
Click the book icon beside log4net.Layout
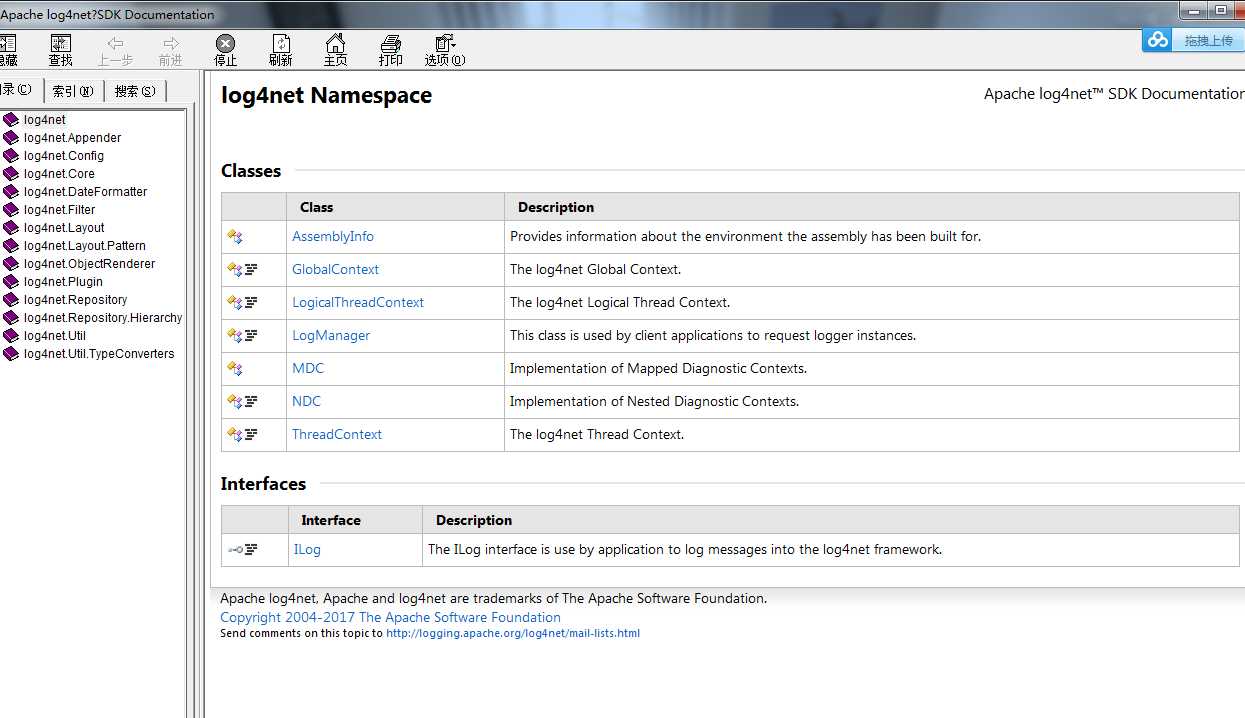[11, 228]
